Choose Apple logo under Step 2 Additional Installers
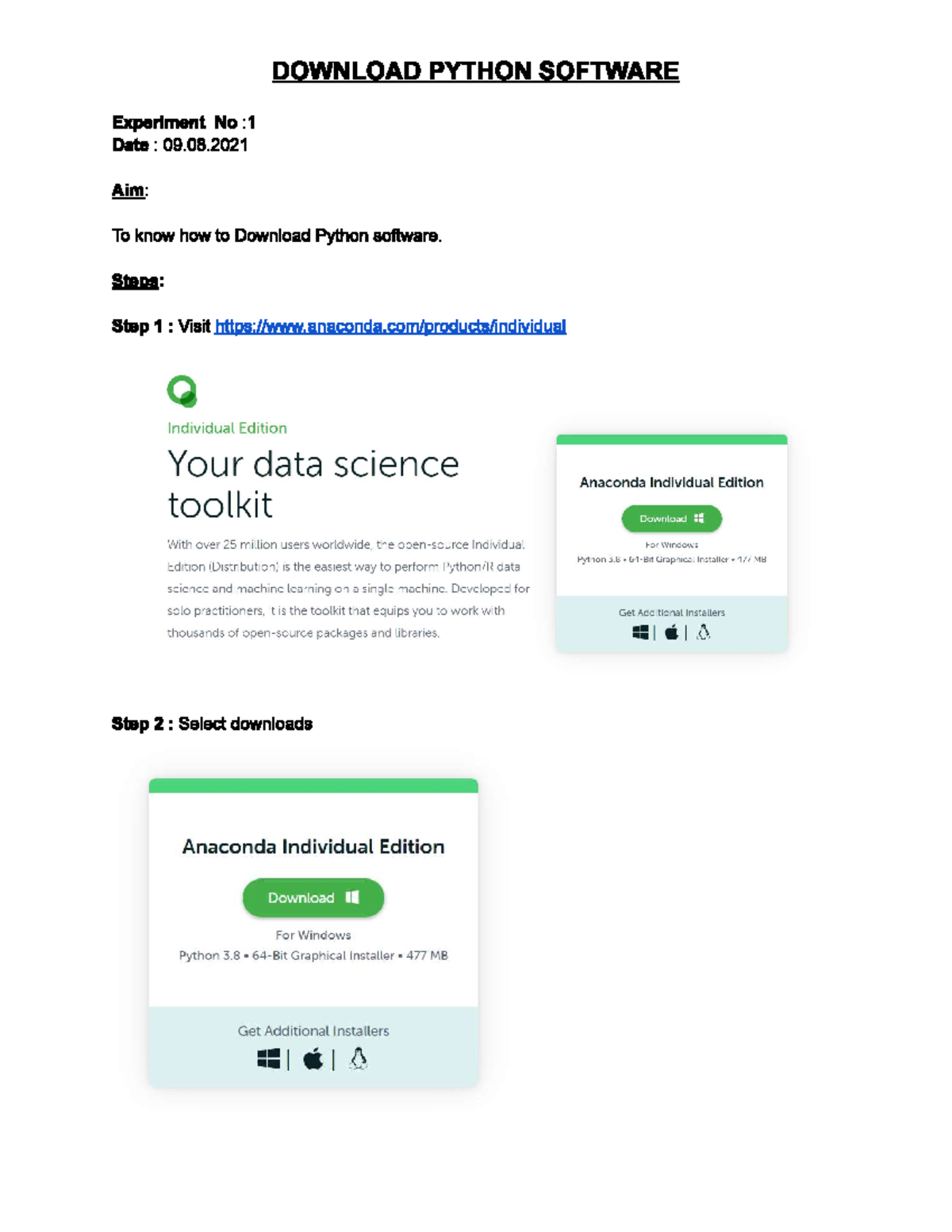This screenshot has width=952, height=1232. (x=313, y=1058)
